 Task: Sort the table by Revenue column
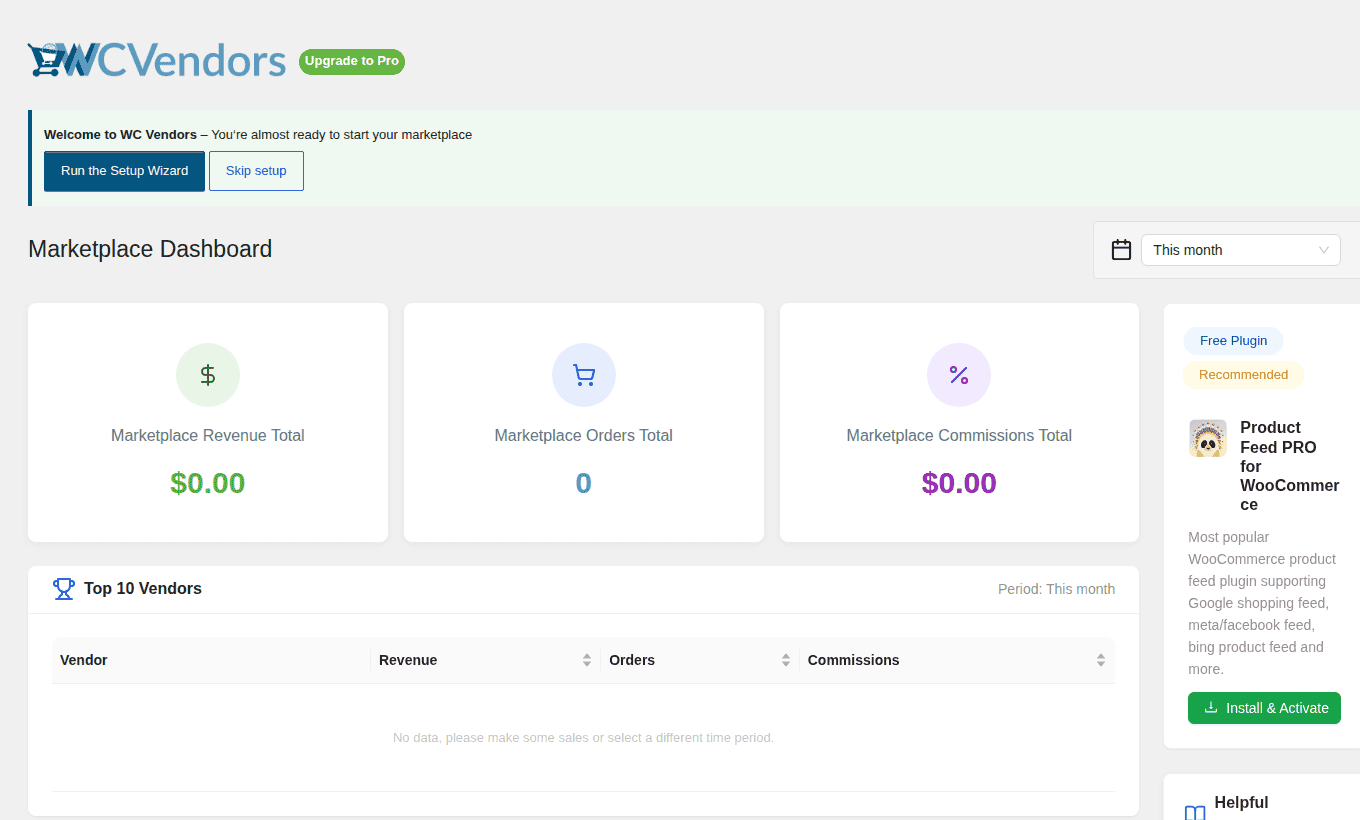(x=485, y=660)
